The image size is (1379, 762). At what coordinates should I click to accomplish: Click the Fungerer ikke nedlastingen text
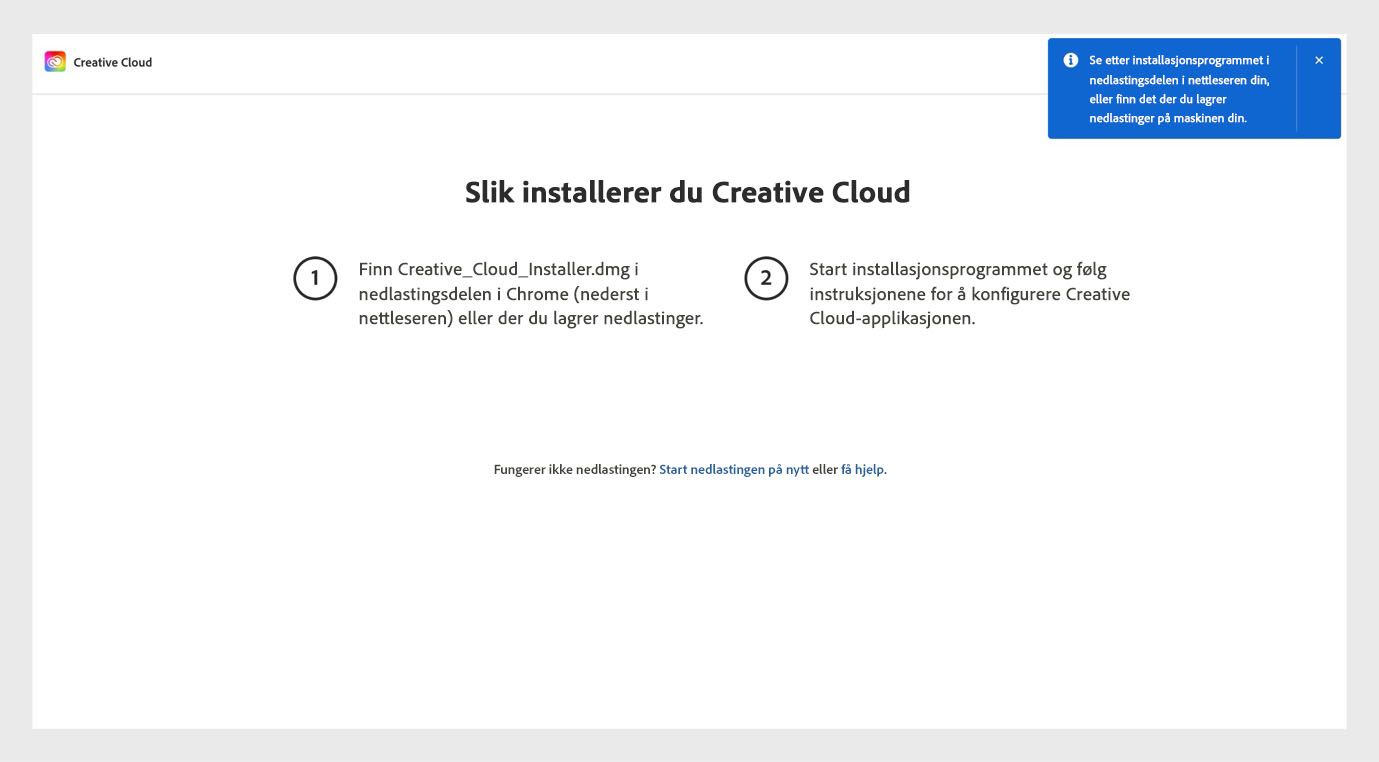[x=574, y=467]
